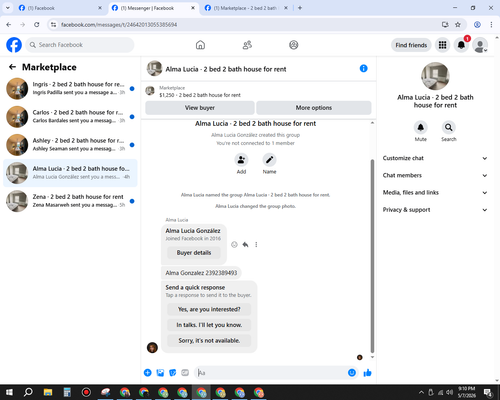This screenshot has height=400, width=500.
Task: Open Windows taskbar search
Action: click(x=28, y=392)
